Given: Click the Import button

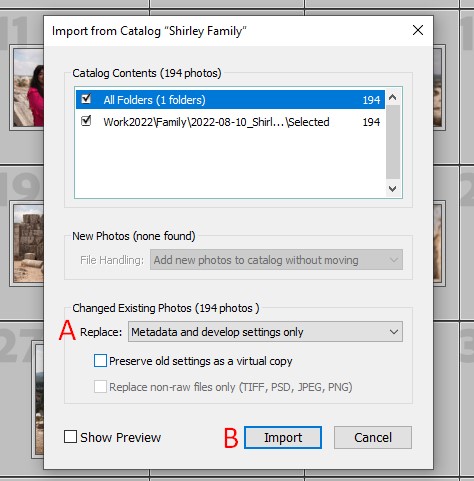Looking at the screenshot, I should [x=283, y=437].
